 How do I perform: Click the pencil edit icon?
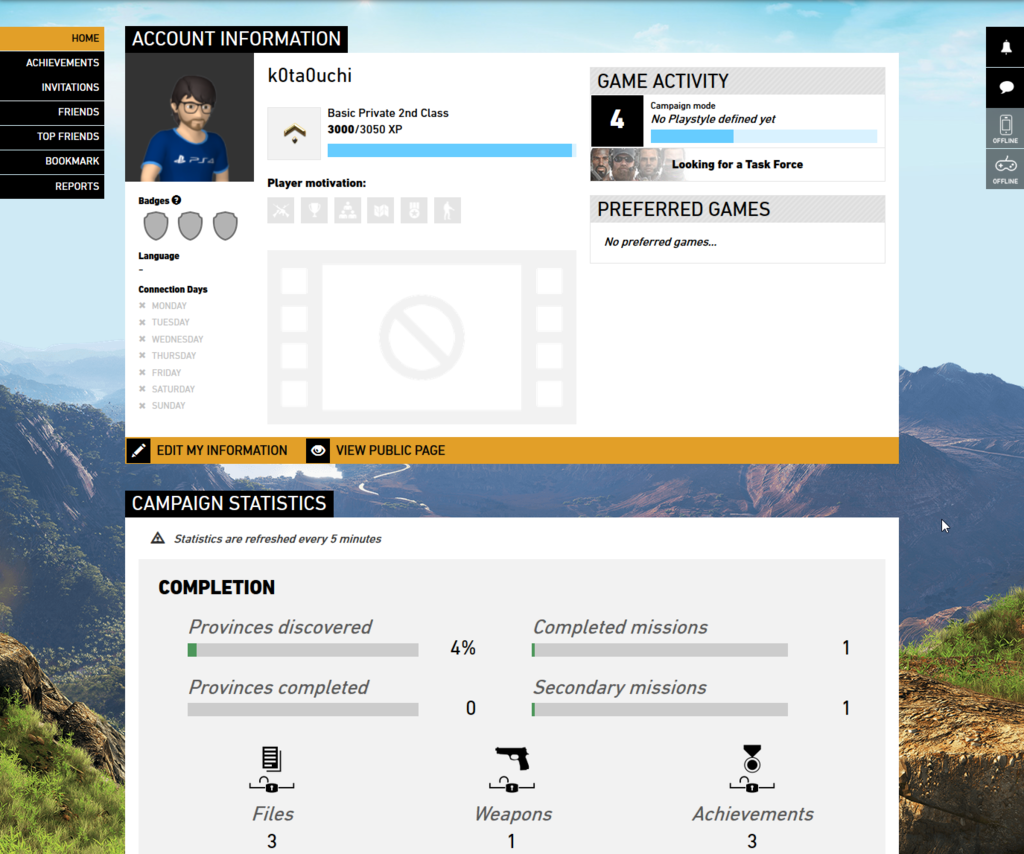[138, 451]
